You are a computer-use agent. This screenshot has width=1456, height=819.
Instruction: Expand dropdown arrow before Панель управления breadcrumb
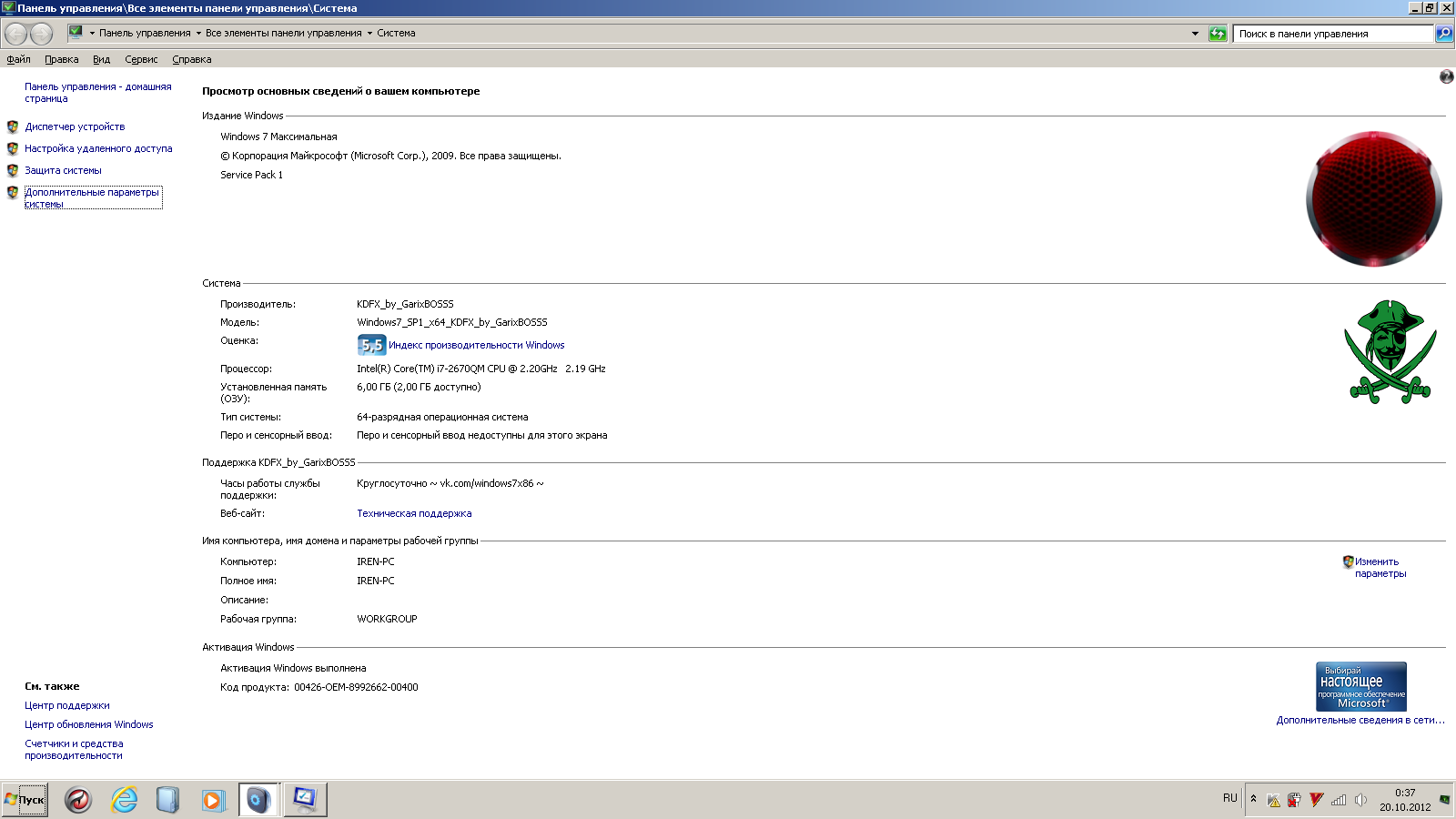(x=92, y=34)
